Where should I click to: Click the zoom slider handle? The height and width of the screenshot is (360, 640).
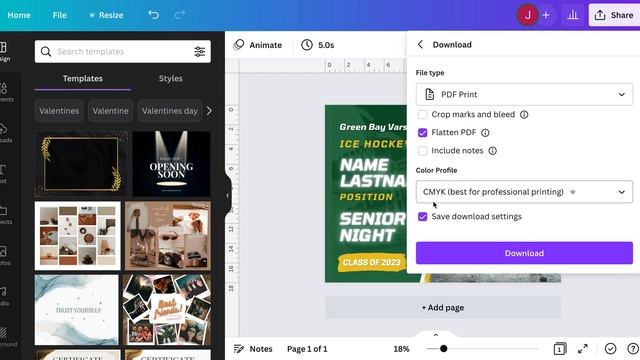click(x=444, y=349)
